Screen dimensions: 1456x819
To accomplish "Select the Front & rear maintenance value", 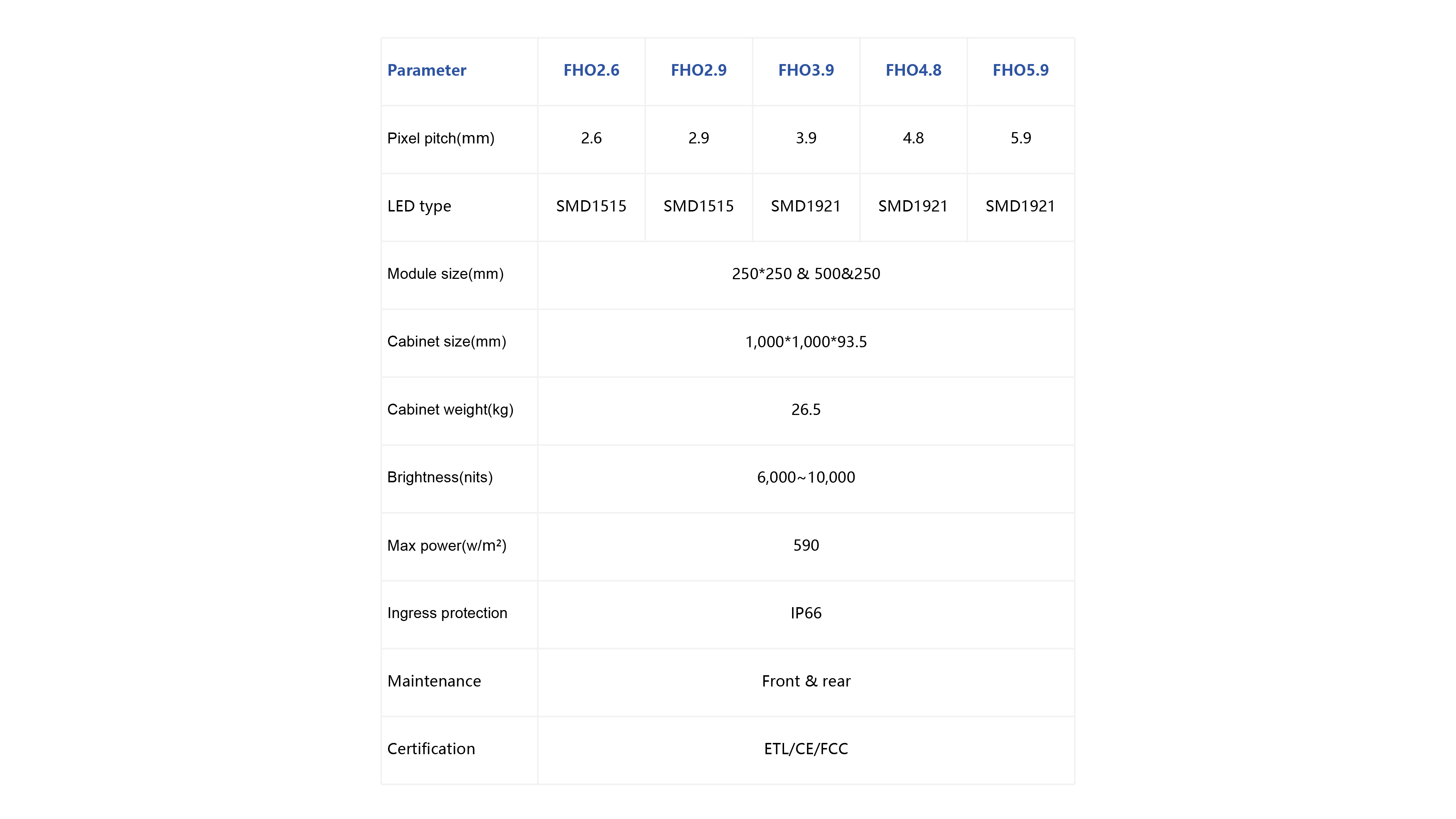I will pos(806,681).
